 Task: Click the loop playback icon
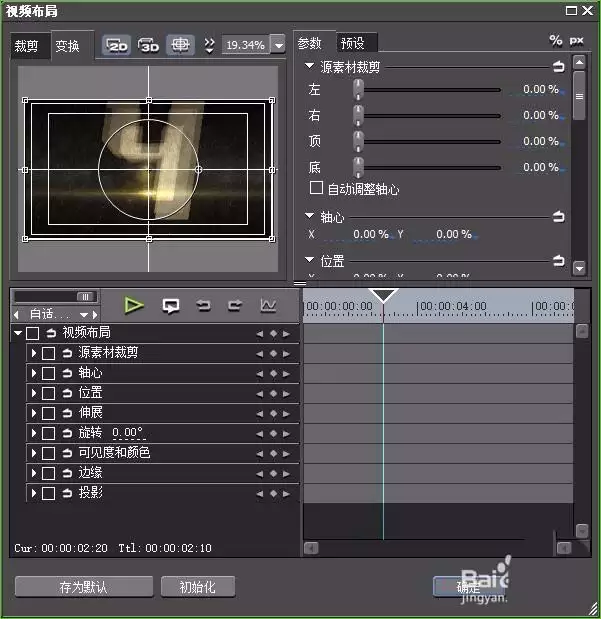(171, 306)
